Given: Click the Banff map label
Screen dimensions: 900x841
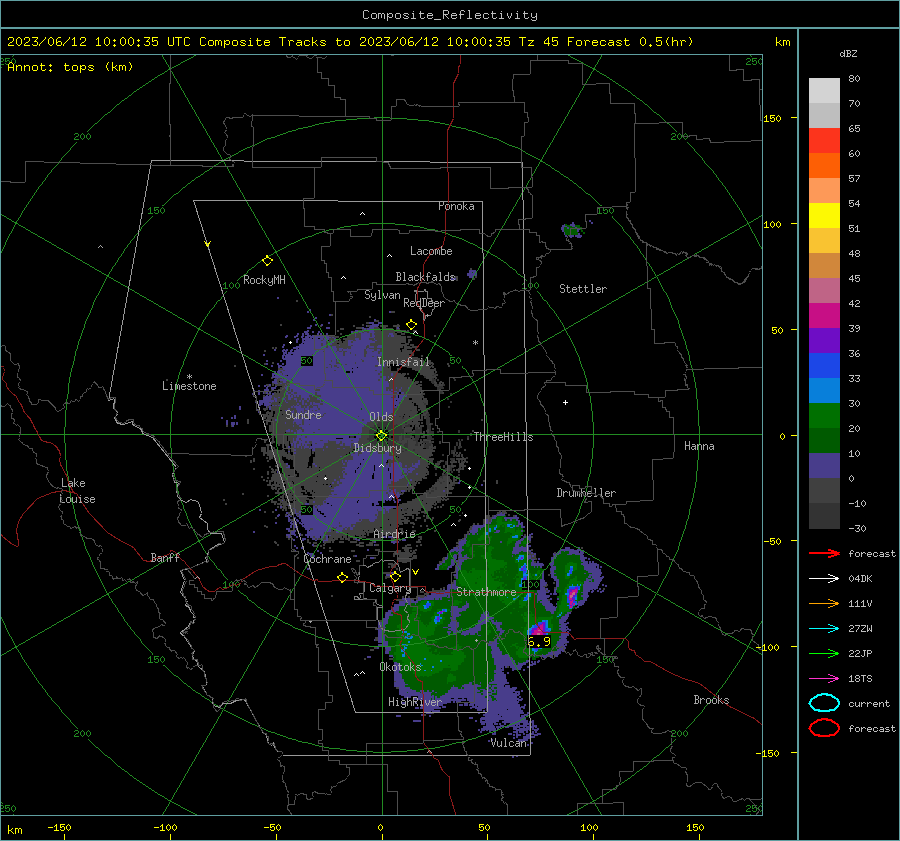Looking at the screenshot, I should 165,557.
